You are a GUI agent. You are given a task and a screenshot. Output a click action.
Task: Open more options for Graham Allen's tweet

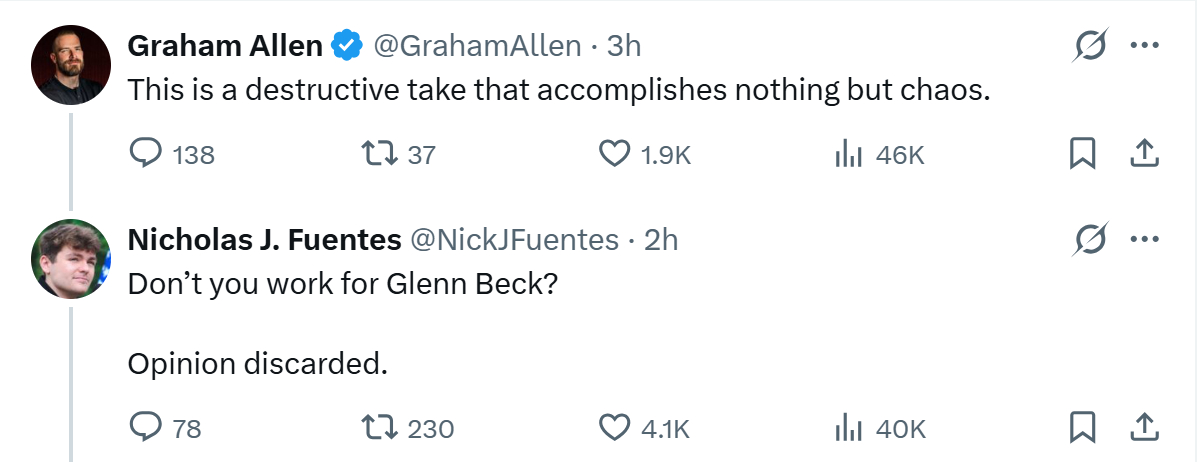click(1143, 46)
